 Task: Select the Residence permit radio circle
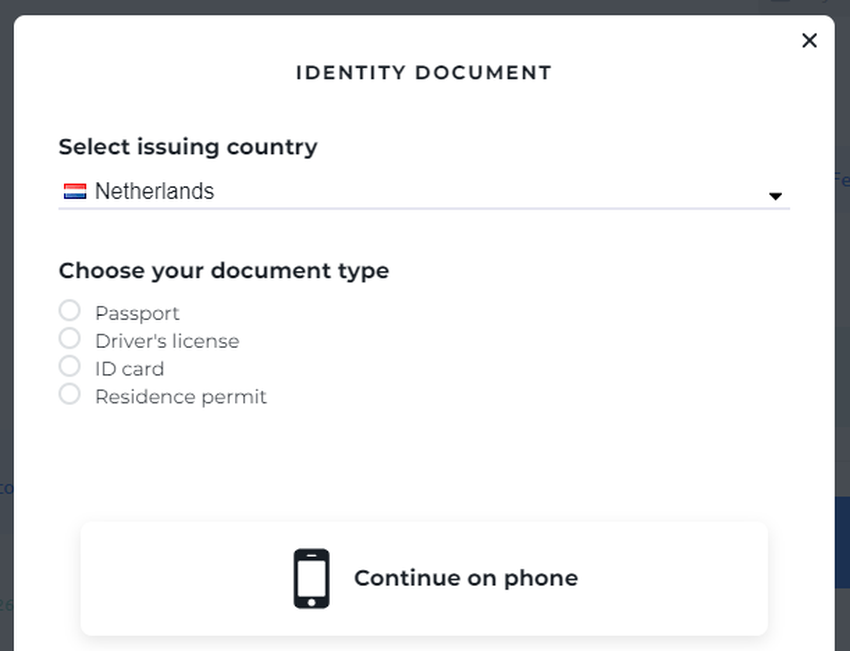tap(69, 394)
